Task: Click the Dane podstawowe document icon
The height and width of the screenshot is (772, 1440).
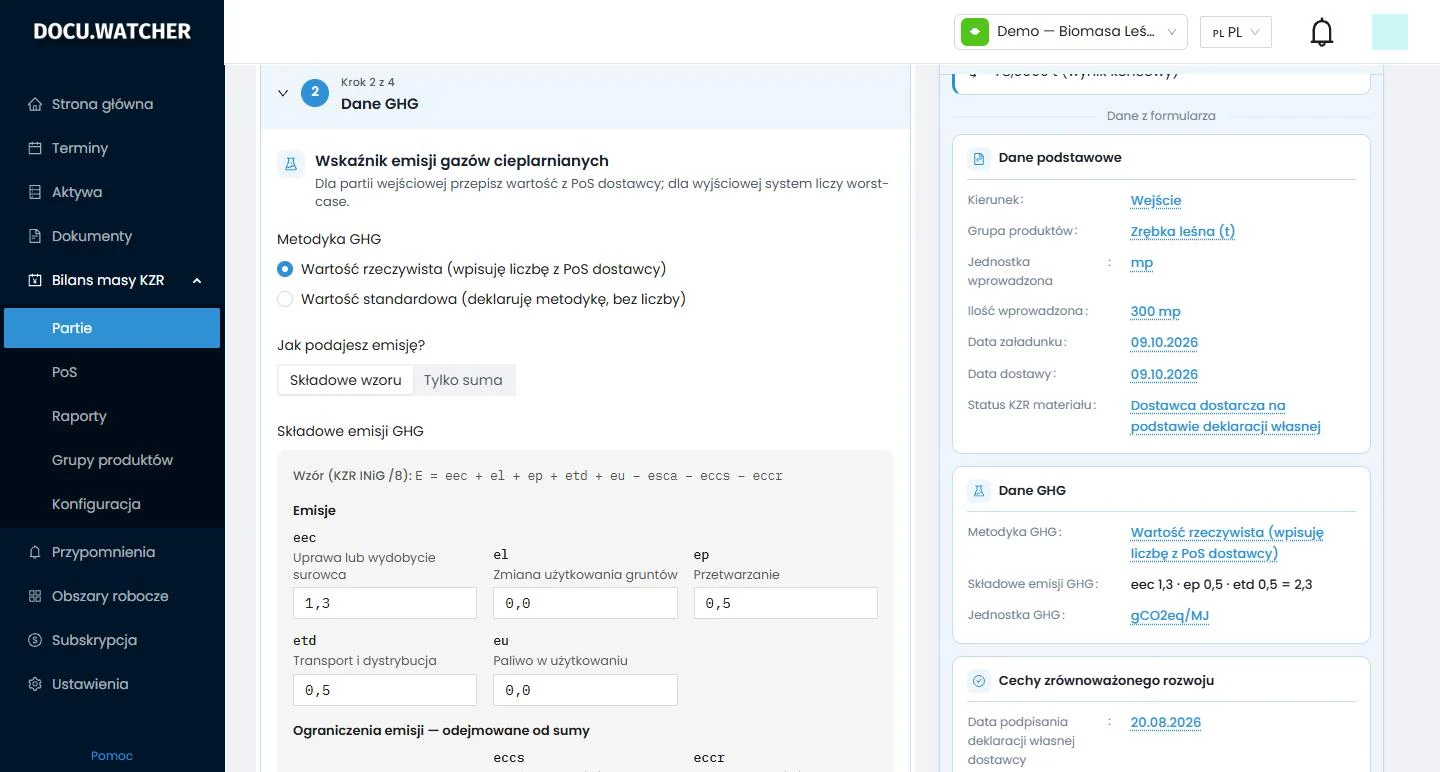Action: point(979,158)
